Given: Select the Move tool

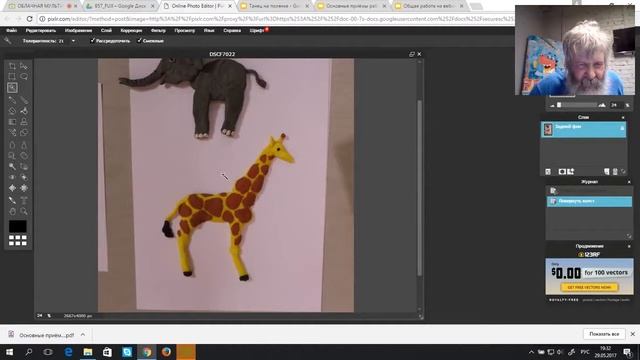Looking at the screenshot, I should pos(24,66).
